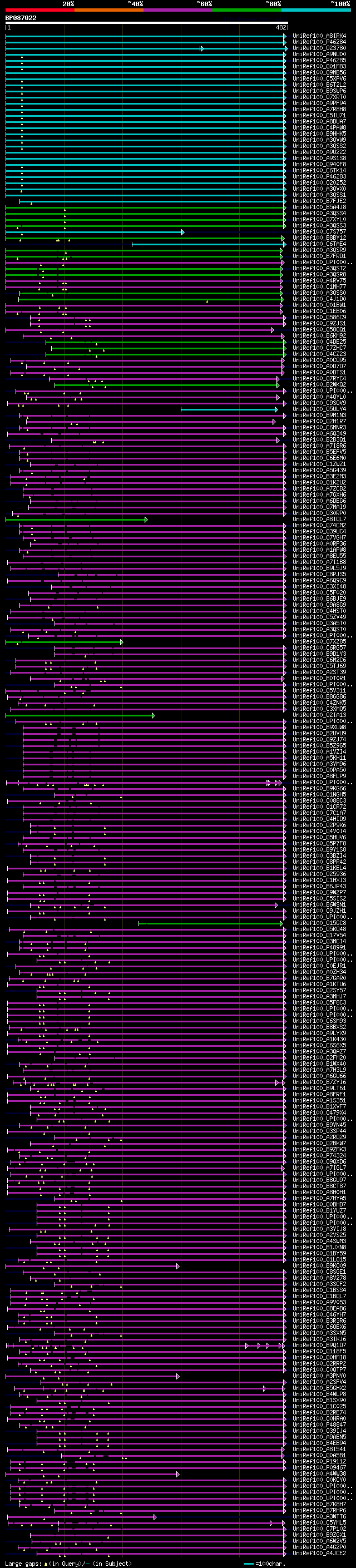
Task: Select the BP087022 query name
Action: pos(21,18)
